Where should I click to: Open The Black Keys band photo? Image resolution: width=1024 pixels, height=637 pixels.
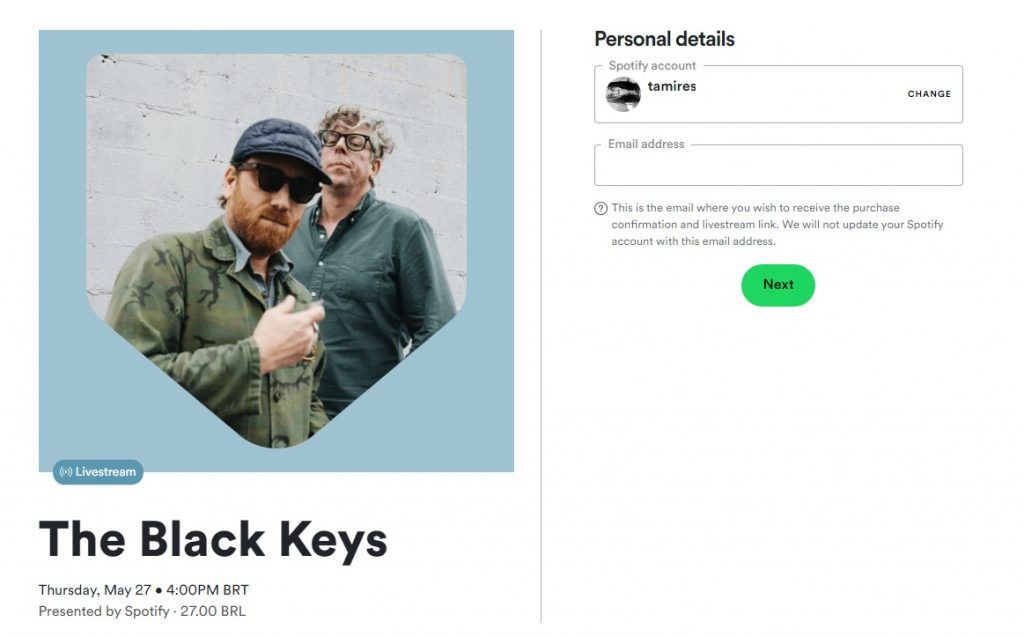coord(276,250)
